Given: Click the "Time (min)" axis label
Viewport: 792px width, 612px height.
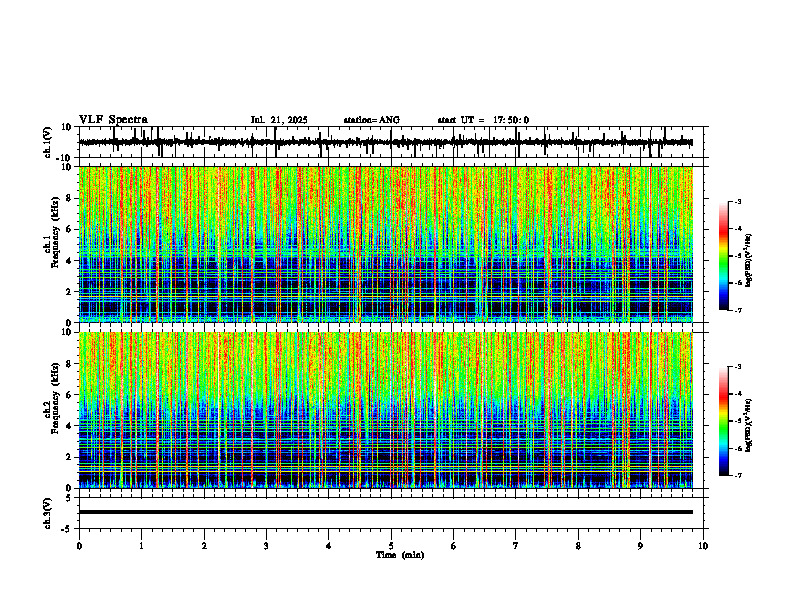Looking at the screenshot, I should [x=400, y=555].
